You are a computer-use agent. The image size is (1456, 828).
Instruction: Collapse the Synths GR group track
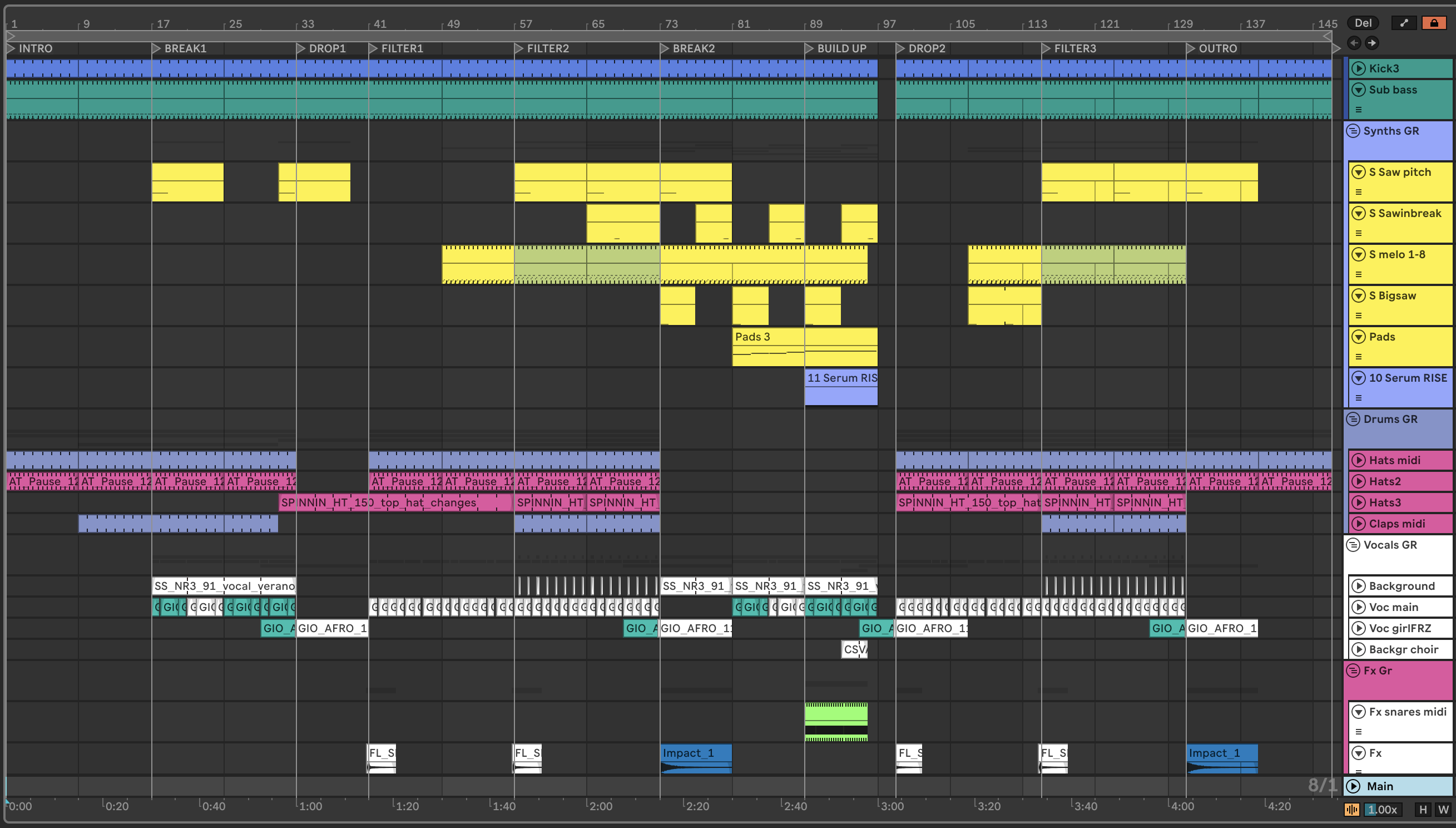1353,131
